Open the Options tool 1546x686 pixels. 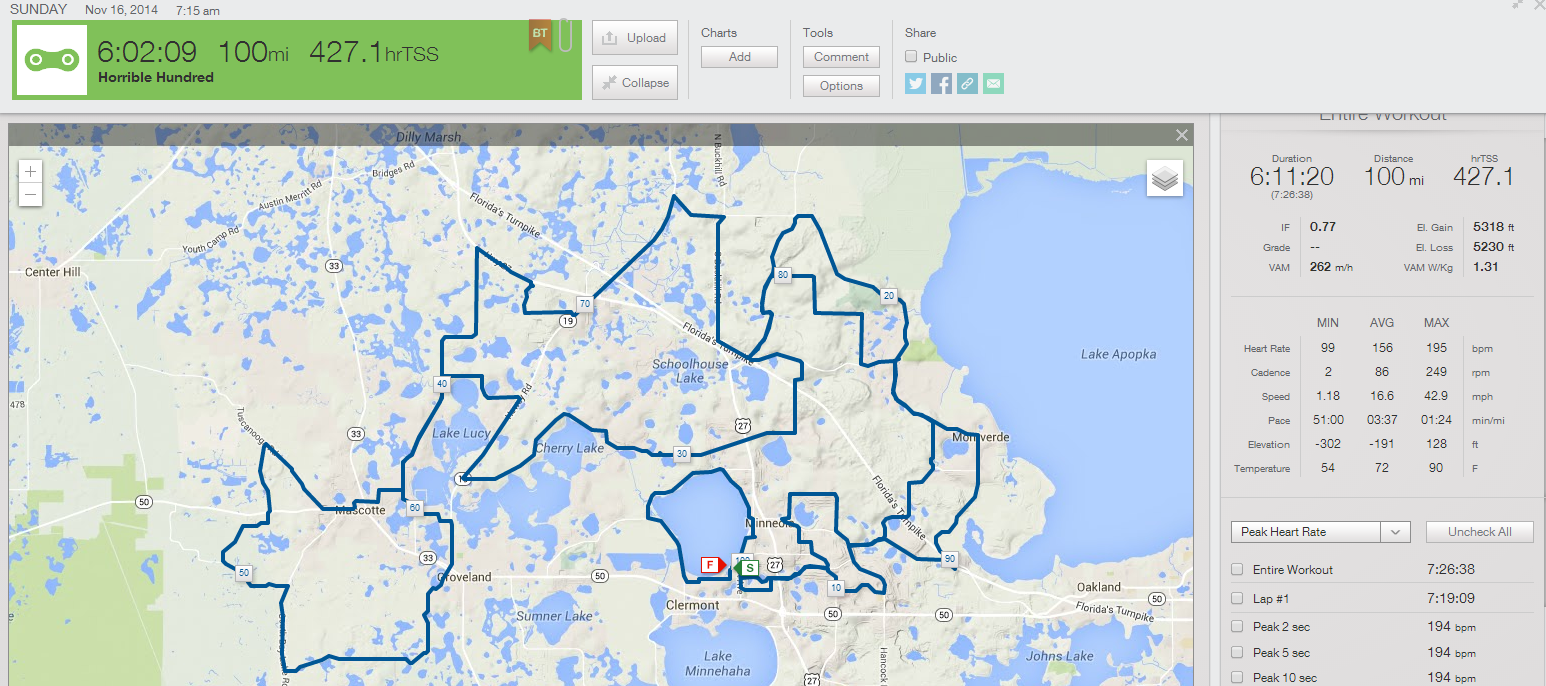[x=841, y=86]
